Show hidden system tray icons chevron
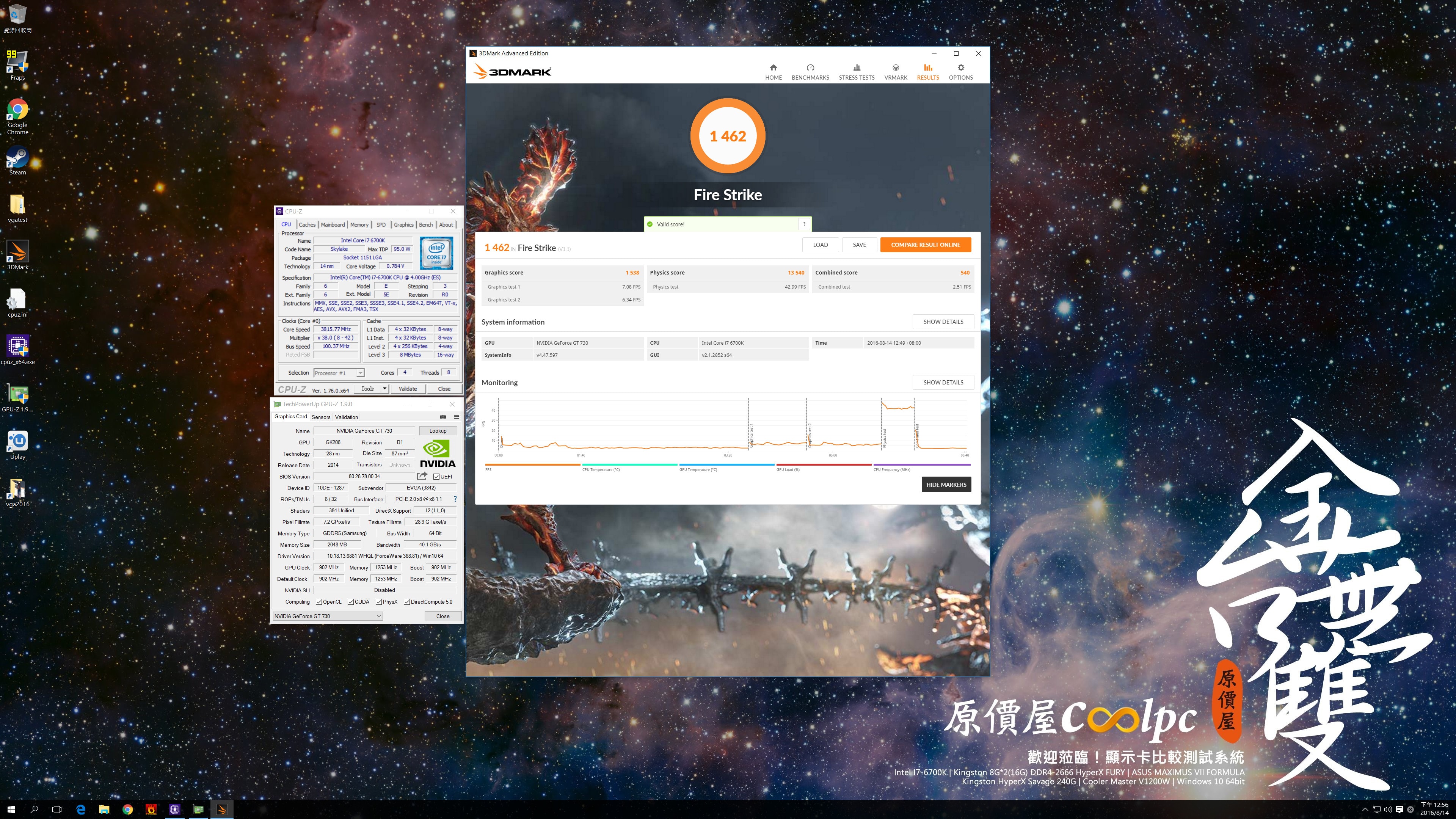 pos(1365,810)
